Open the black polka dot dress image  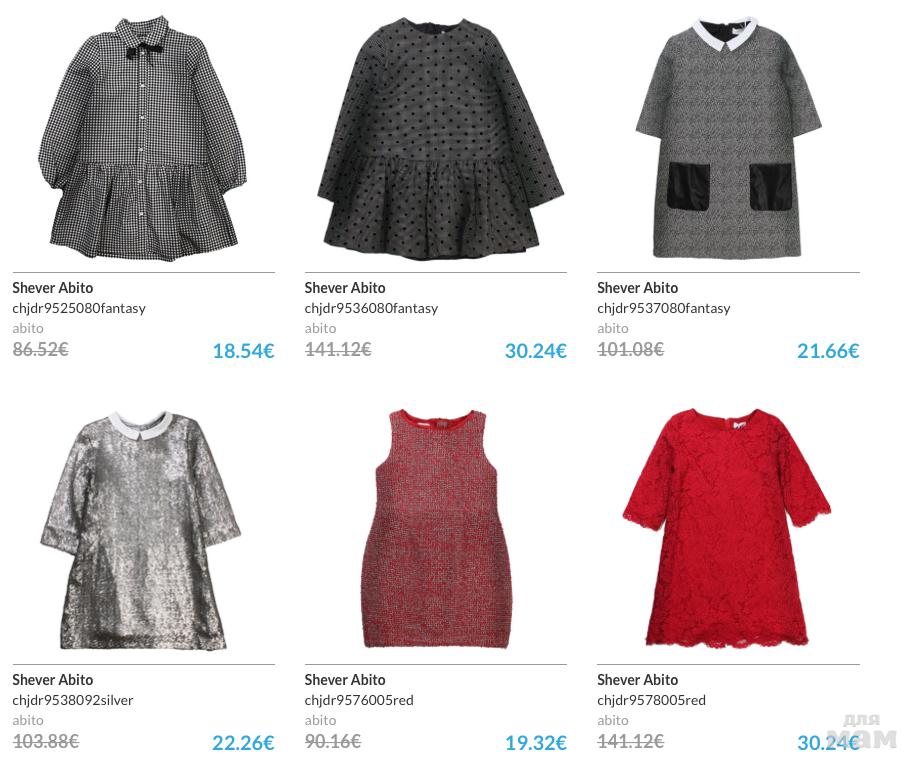coord(440,138)
